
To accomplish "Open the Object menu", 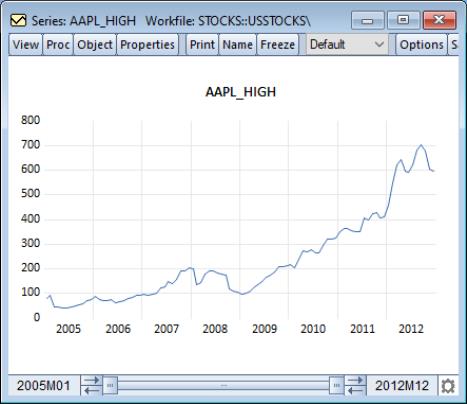I will point(95,45).
